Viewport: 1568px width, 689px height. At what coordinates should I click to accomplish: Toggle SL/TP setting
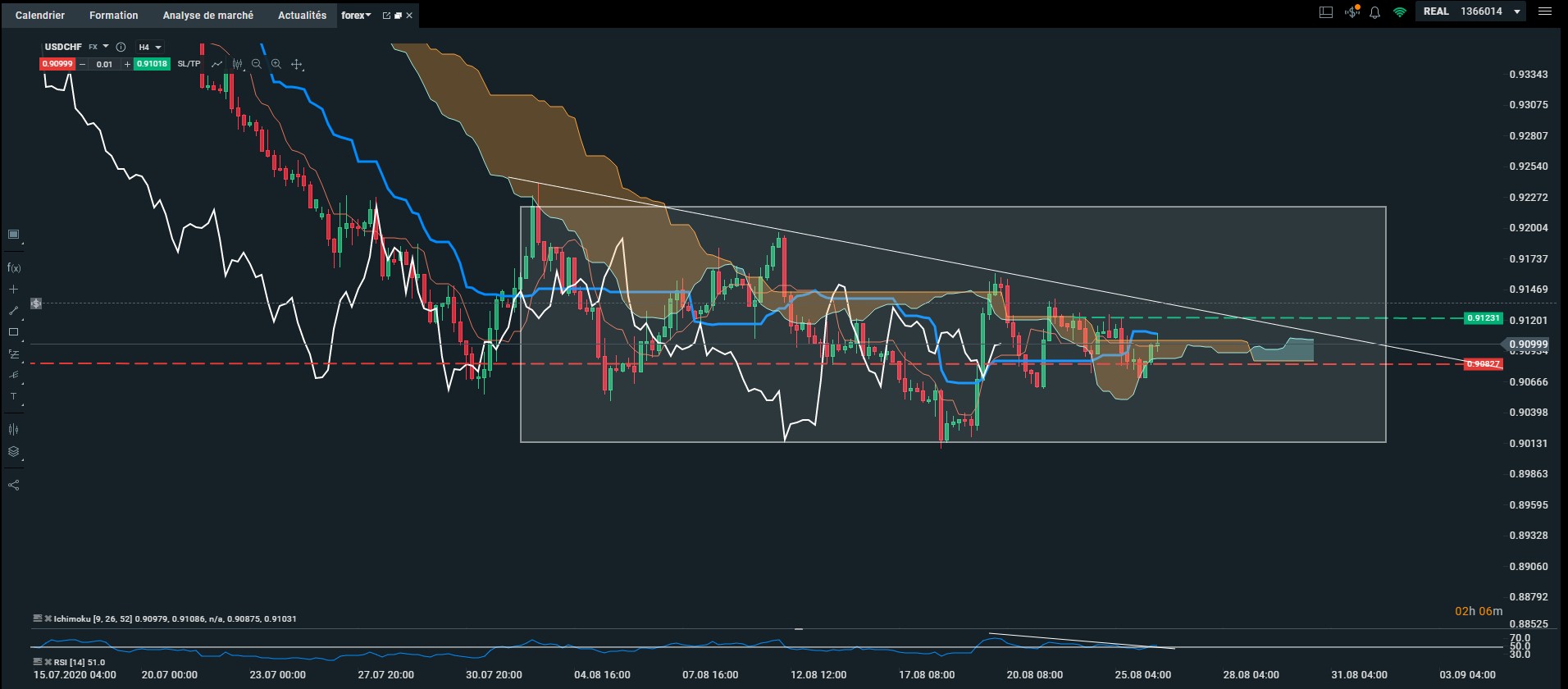189,64
